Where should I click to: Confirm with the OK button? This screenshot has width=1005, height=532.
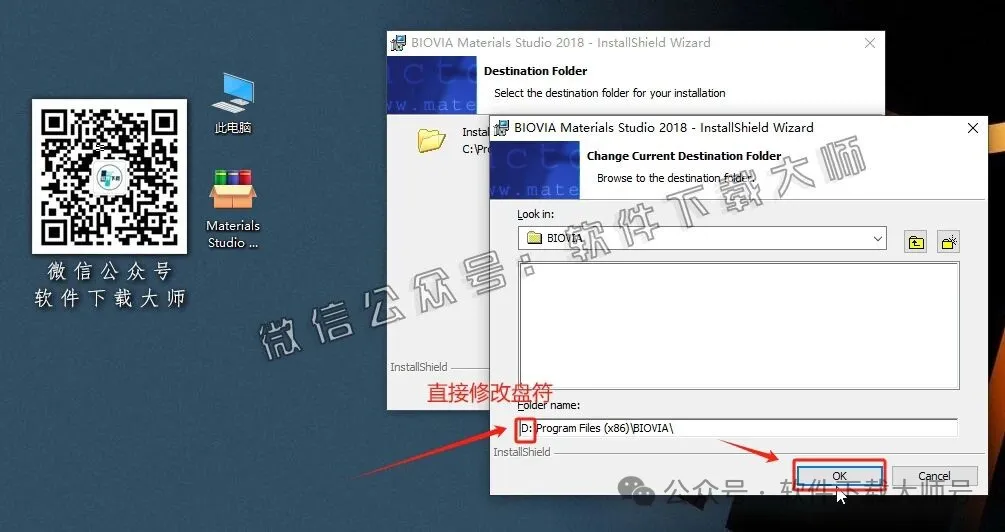[x=839, y=476]
